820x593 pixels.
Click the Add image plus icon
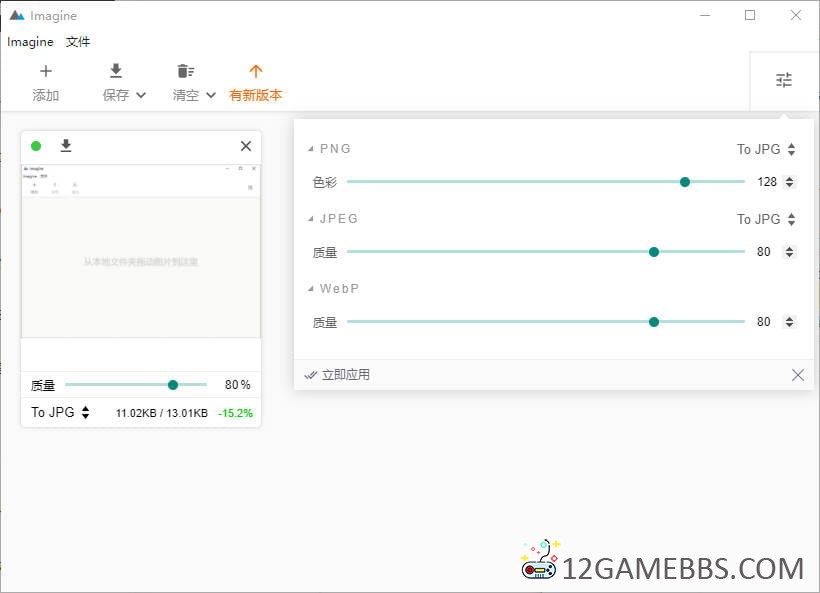tap(46, 72)
